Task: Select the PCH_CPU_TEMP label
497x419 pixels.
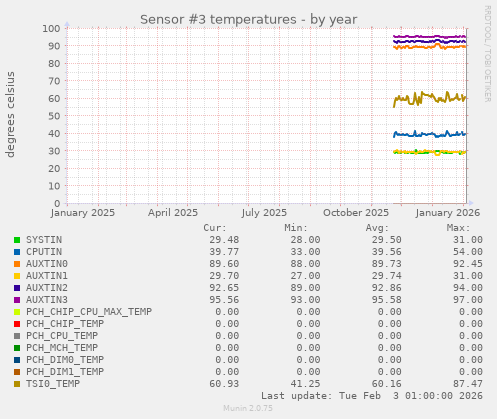Action: tap(62, 336)
